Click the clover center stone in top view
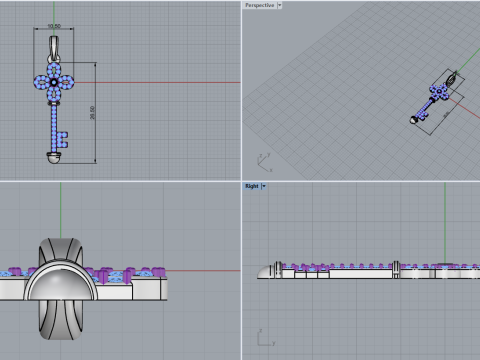The height and width of the screenshot is (360, 480). [54, 82]
